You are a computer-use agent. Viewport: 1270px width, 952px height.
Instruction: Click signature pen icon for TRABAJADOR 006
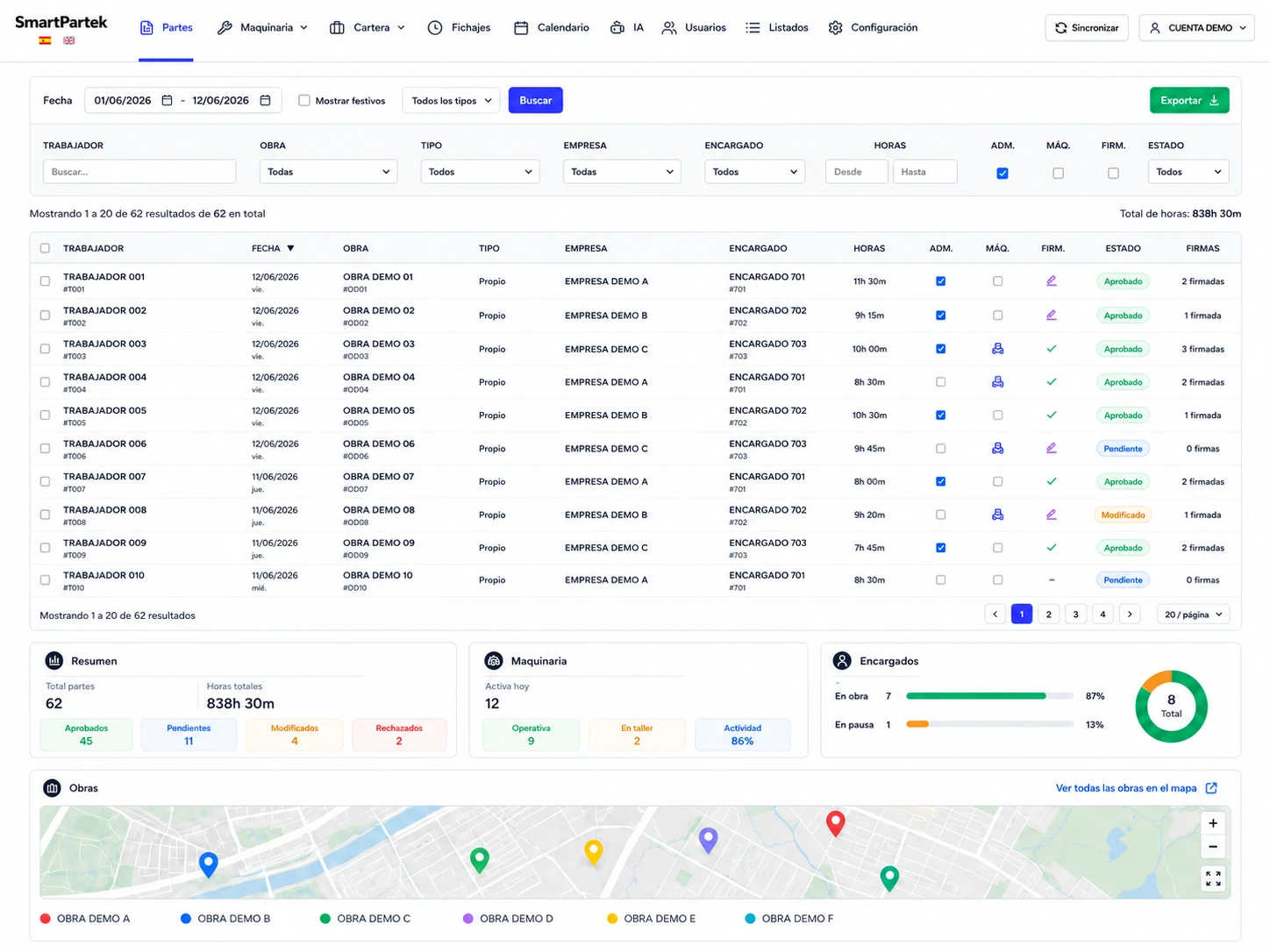click(1052, 449)
